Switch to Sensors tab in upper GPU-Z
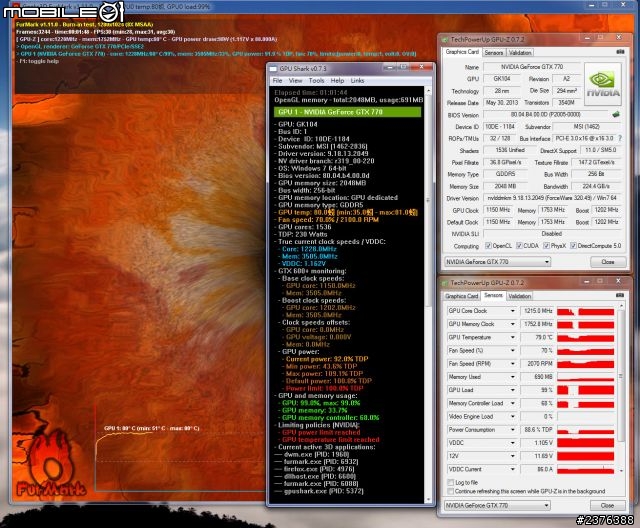The height and width of the screenshot is (528, 640). pos(494,53)
